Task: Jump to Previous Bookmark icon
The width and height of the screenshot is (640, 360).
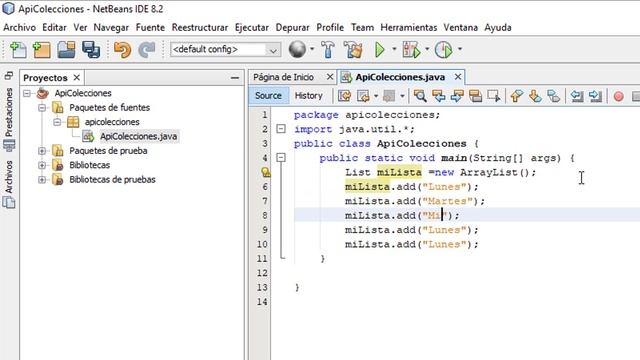Action: click(x=517, y=96)
